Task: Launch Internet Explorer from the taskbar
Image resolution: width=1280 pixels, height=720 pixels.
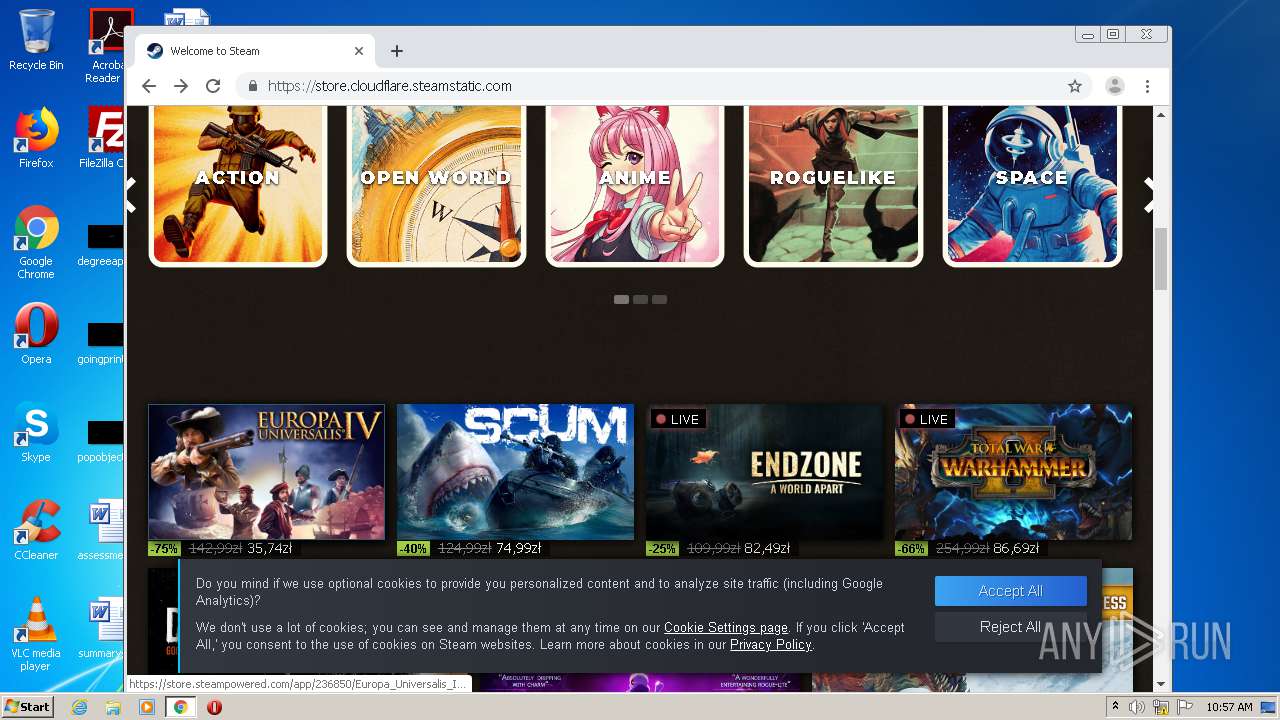Action: (79, 707)
